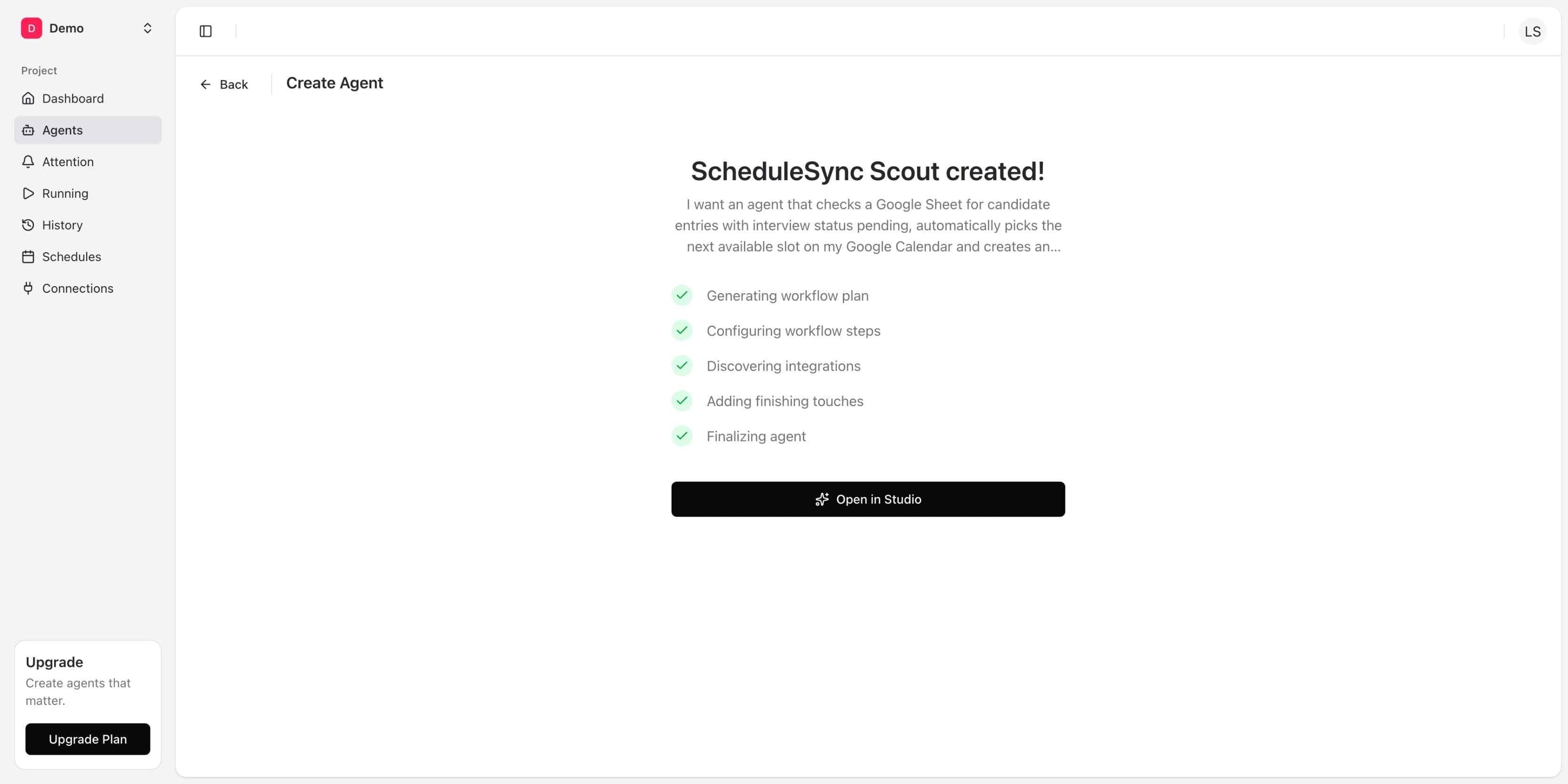Select the Running play icon
Image resolution: width=1568 pixels, height=784 pixels.
pos(29,193)
